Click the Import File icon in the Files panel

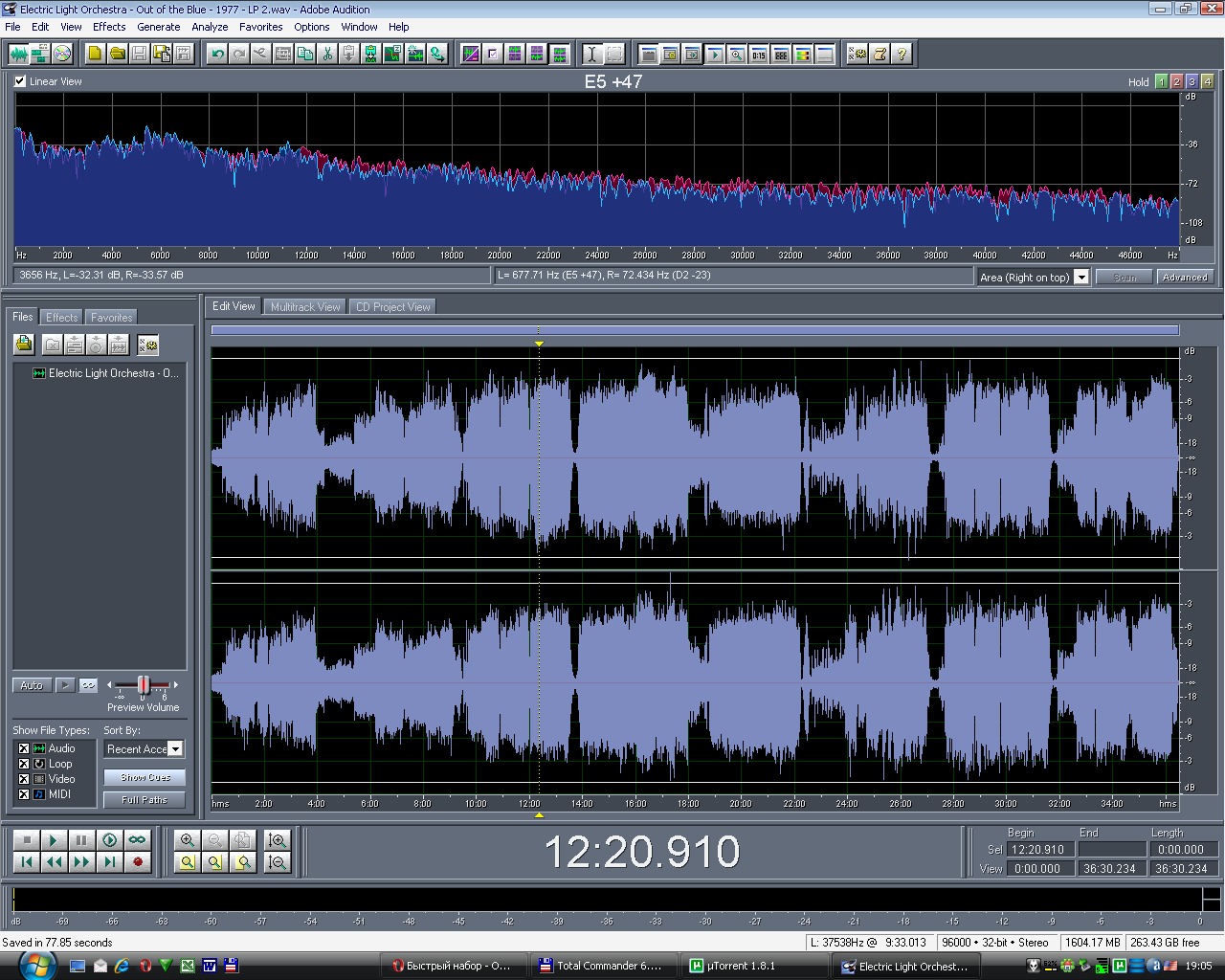click(x=24, y=345)
